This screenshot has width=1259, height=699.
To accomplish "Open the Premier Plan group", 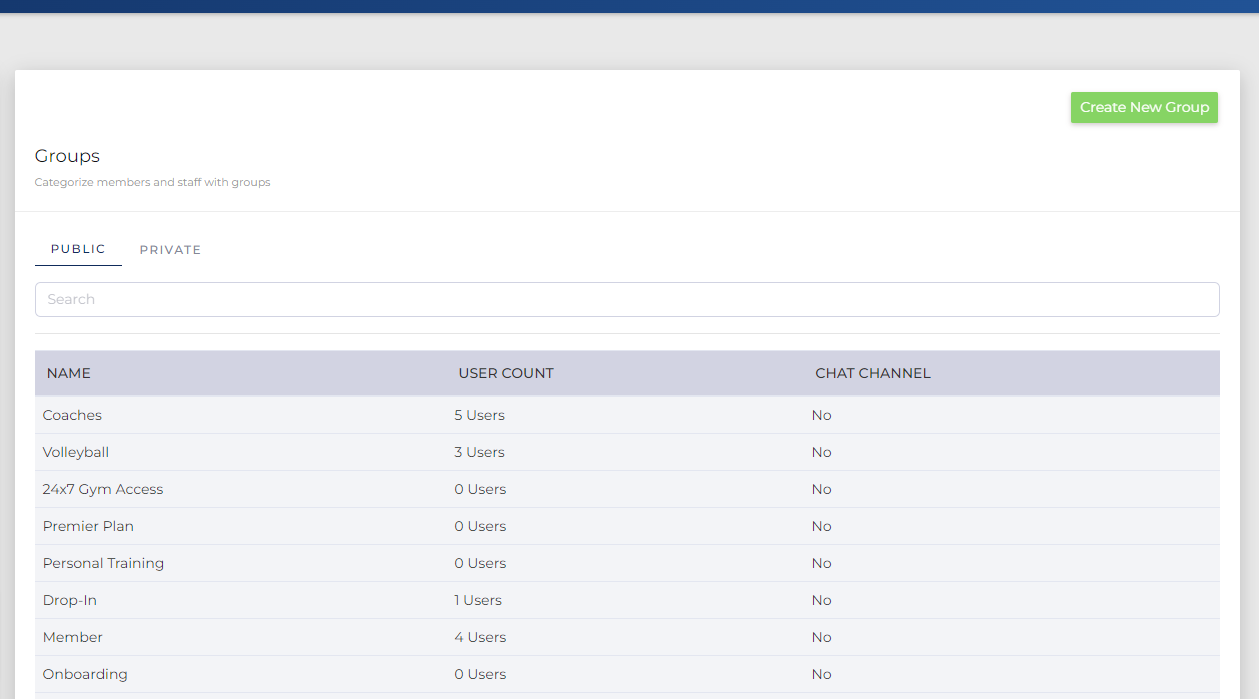I will click(x=88, y=526).
